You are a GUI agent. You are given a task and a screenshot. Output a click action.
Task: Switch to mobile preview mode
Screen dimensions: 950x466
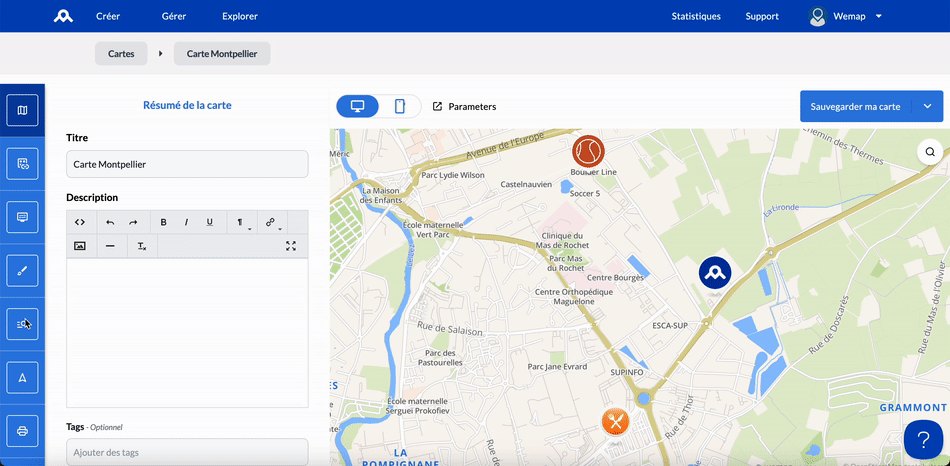coord(400,107)
